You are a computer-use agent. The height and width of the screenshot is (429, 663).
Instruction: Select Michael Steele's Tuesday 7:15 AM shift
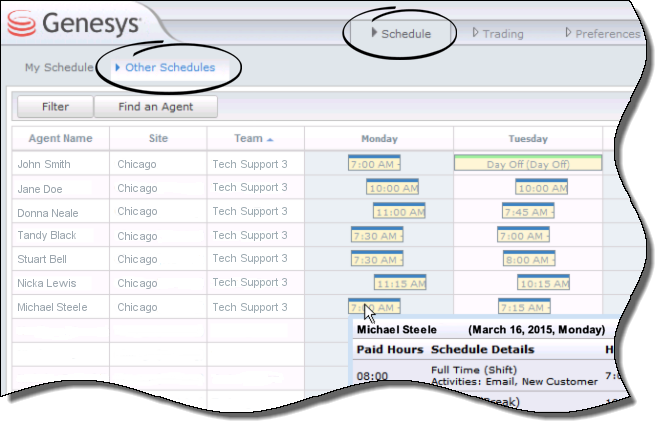[523, 307]
